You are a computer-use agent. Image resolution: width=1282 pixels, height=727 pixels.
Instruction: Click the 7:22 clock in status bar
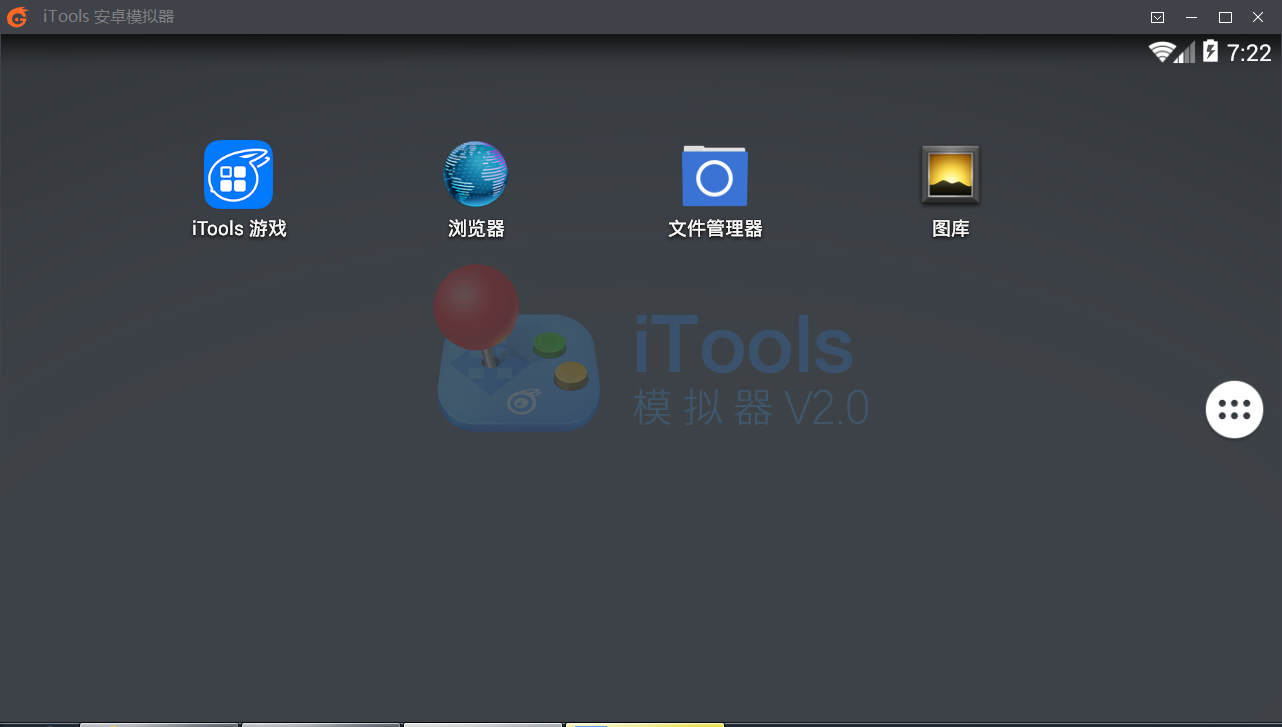[1249, 53]
